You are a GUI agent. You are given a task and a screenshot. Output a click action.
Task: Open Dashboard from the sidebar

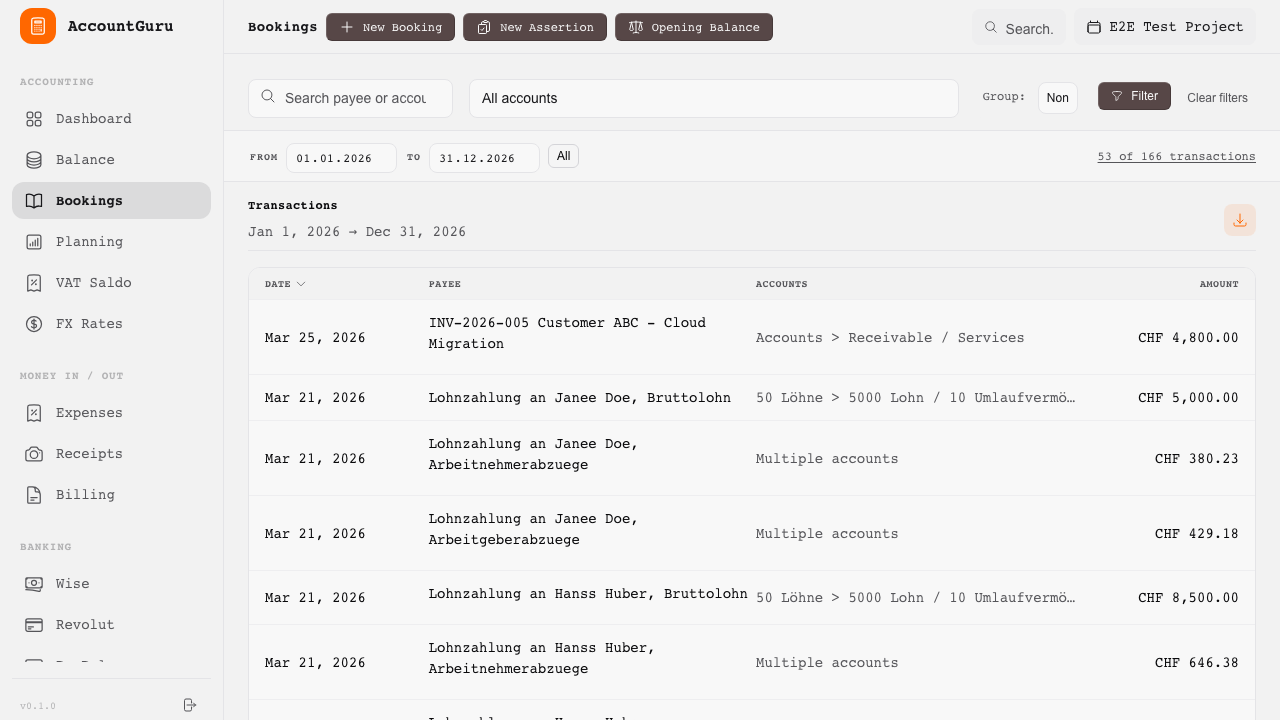93,119
